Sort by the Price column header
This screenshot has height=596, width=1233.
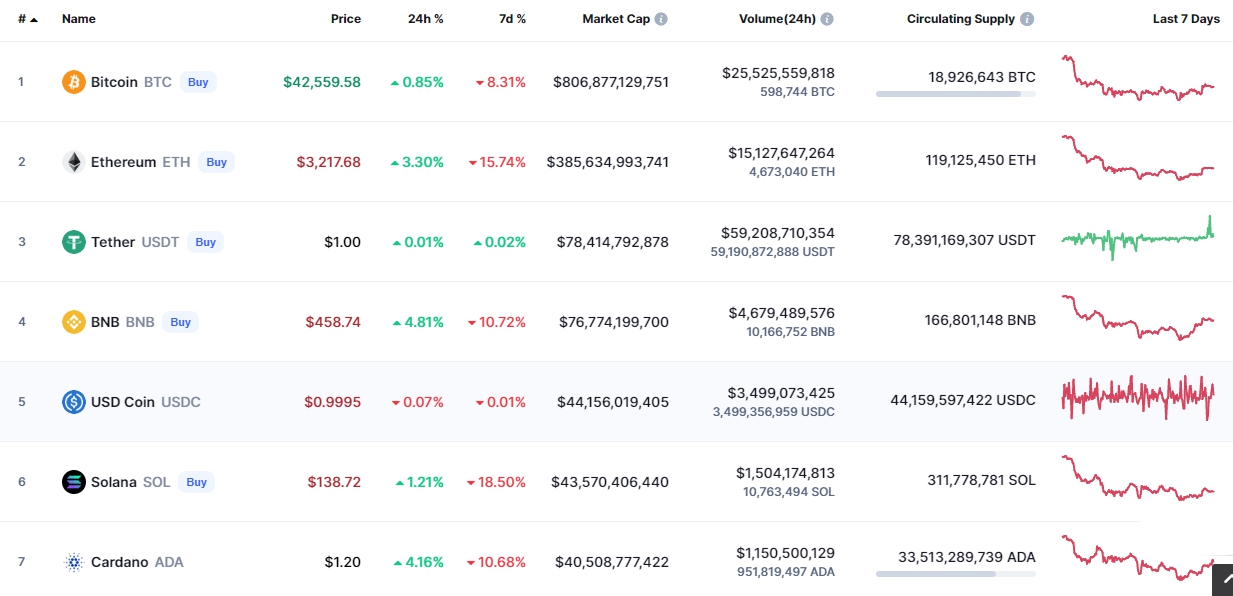(346, 19)
